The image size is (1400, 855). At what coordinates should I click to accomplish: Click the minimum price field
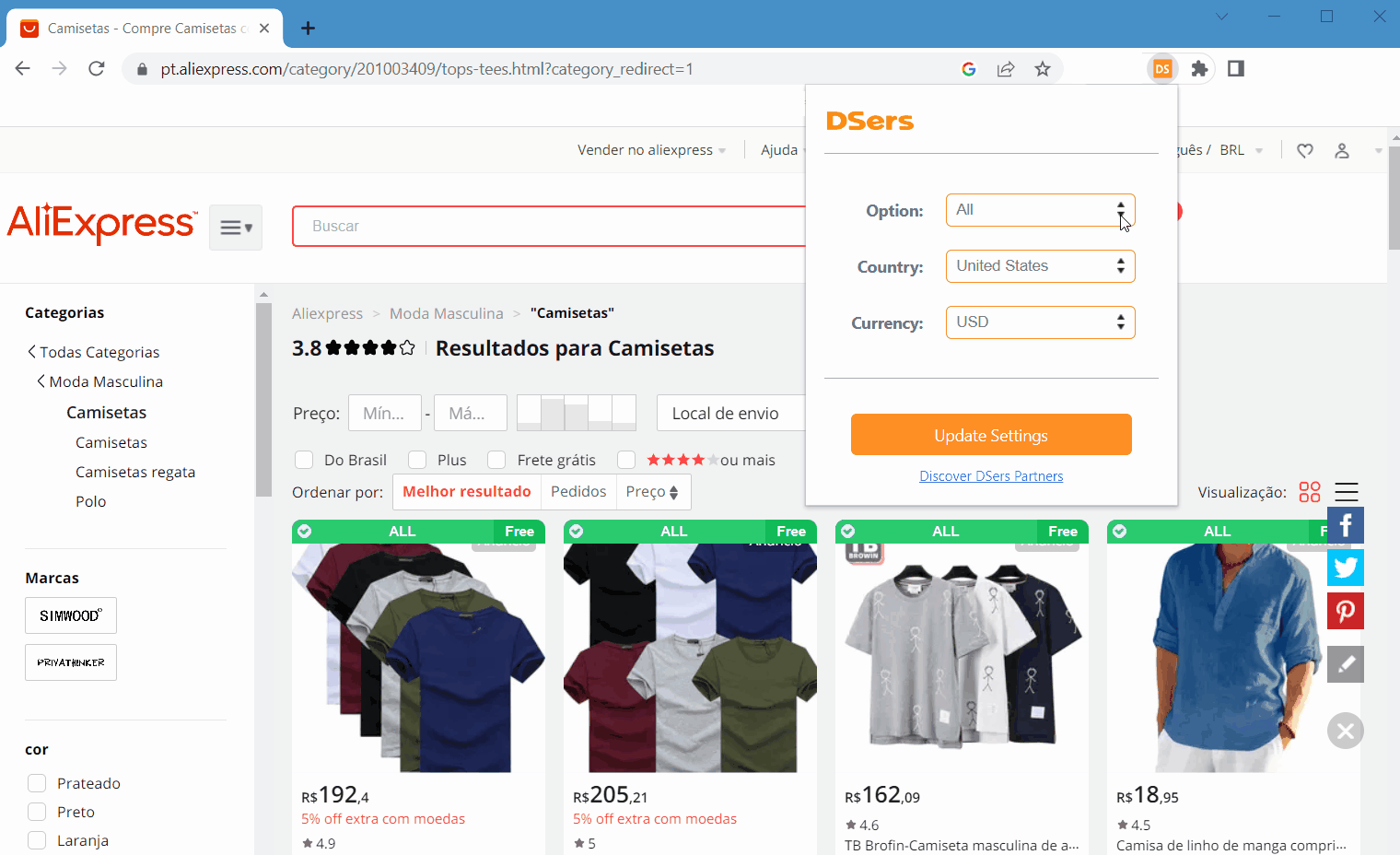pos(385,413)
